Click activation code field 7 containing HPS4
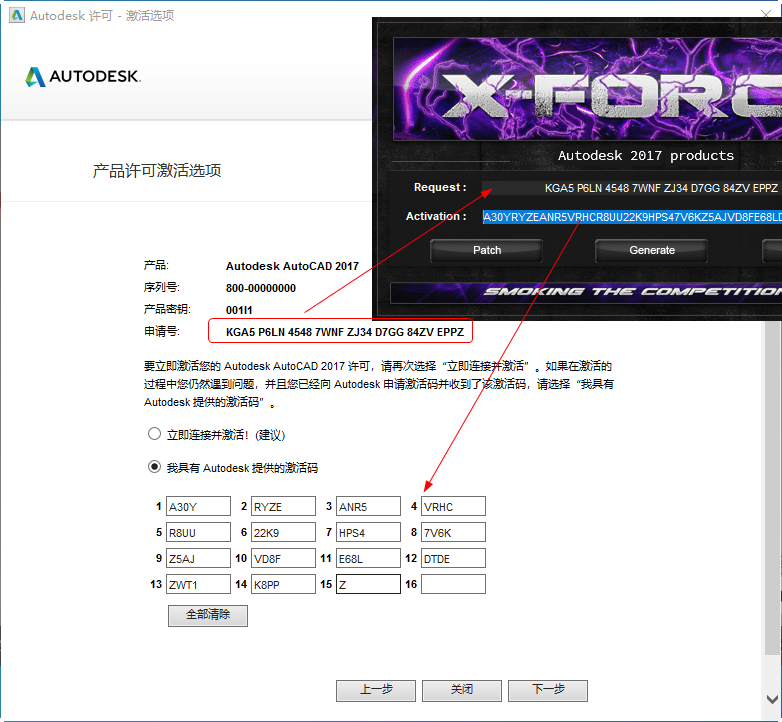The image size is (782, 722). 368,532
